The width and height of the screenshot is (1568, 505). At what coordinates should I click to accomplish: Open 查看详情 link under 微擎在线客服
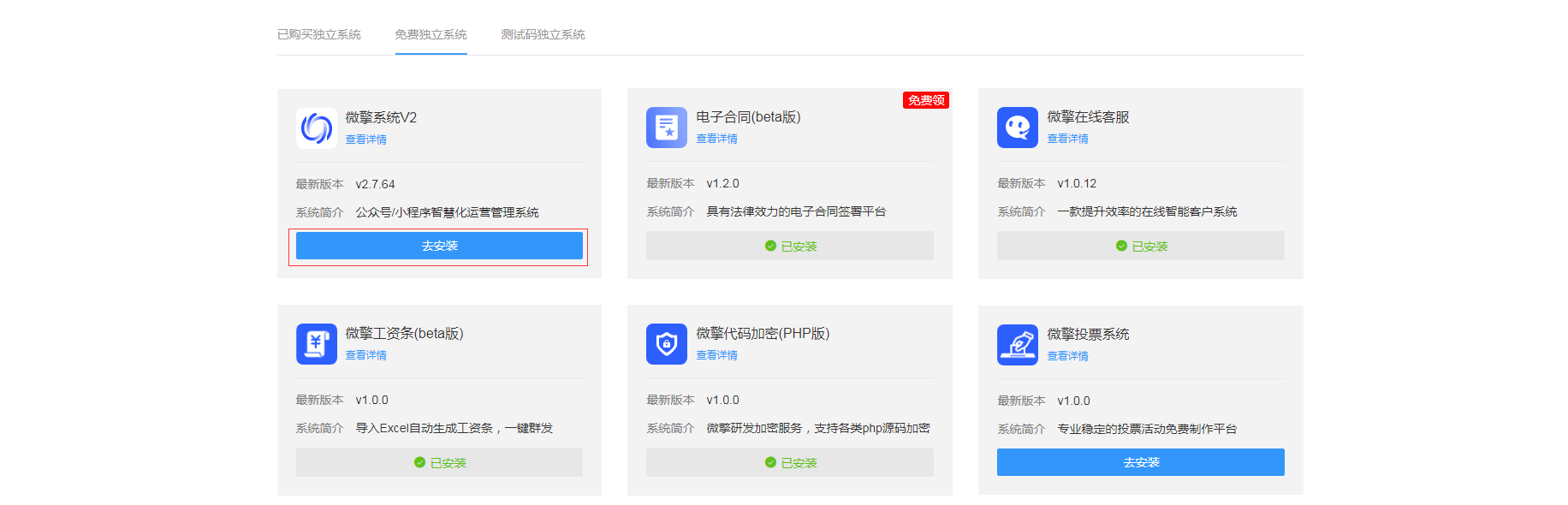tap(1068, 139)
